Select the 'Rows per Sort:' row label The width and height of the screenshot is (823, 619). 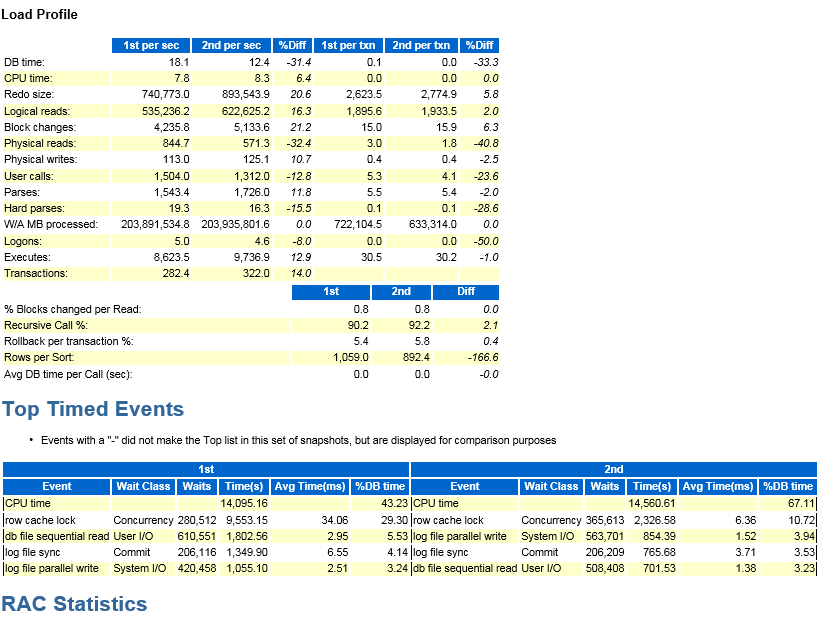coord(39,358)
